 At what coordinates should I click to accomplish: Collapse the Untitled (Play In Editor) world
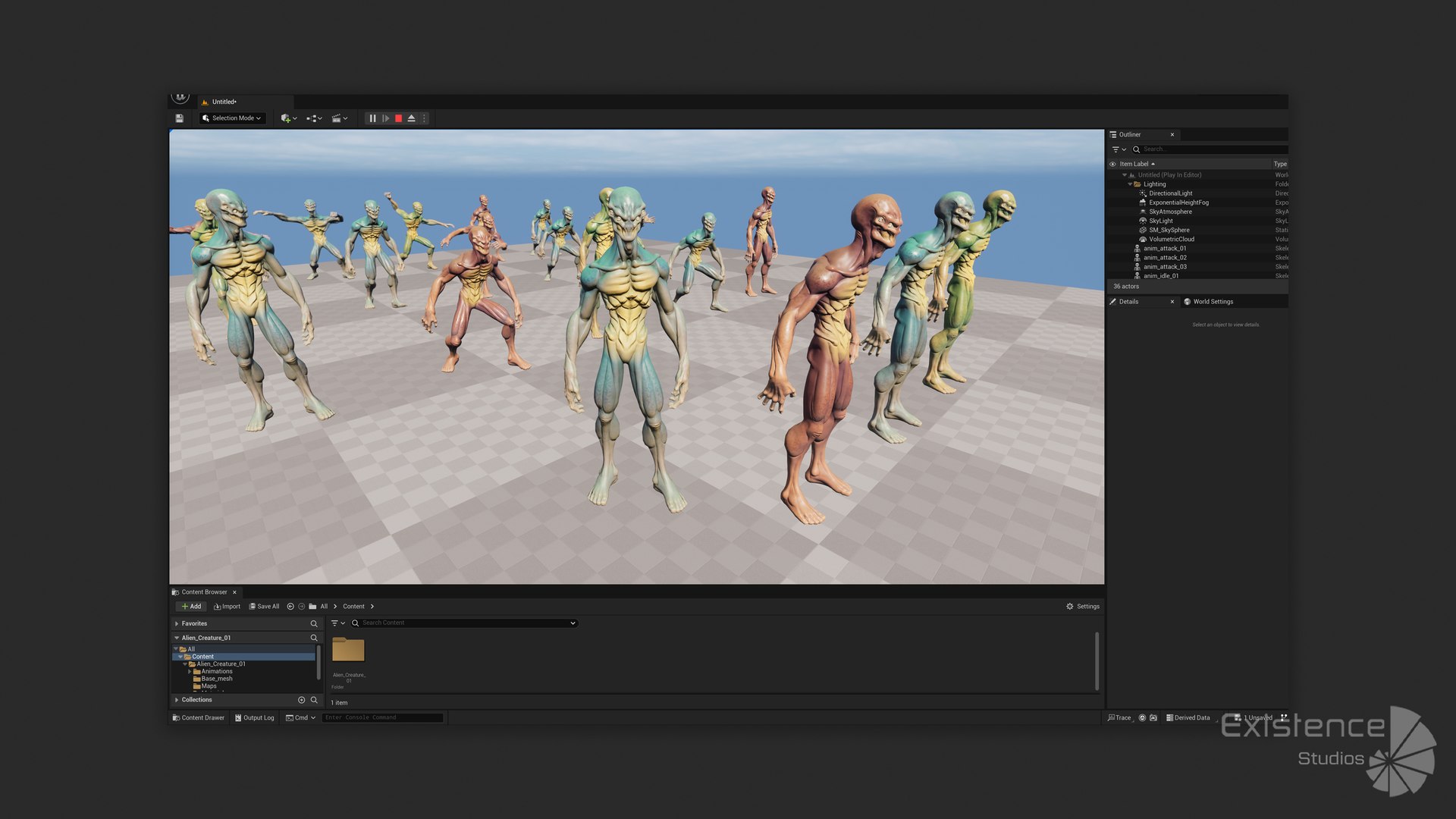(1125, 175)
